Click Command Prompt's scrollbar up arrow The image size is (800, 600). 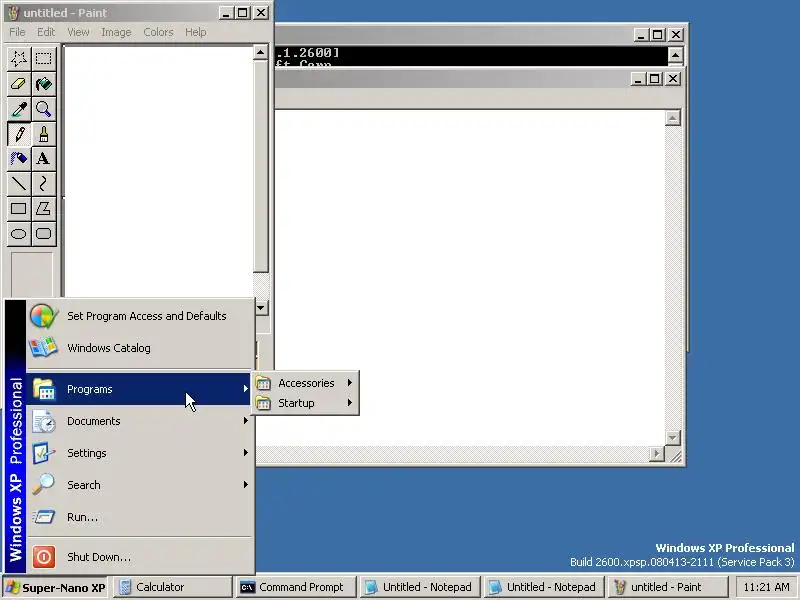pyautogui.click(x=676, y=55)
